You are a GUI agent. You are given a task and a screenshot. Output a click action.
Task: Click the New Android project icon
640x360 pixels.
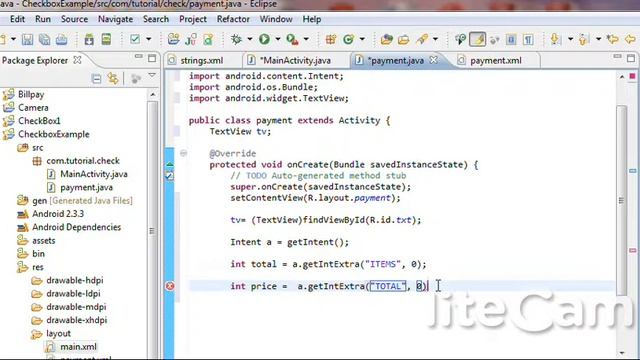[x=173, y=39]
